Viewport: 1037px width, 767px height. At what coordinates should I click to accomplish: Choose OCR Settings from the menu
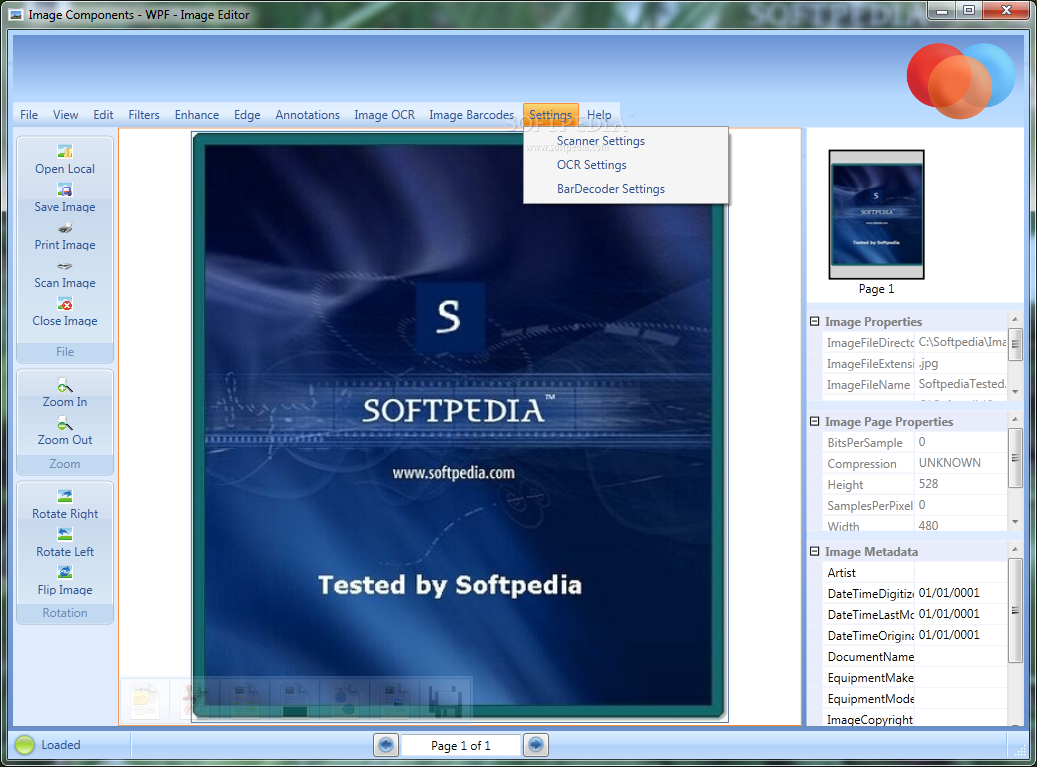(x=626, y=165)
